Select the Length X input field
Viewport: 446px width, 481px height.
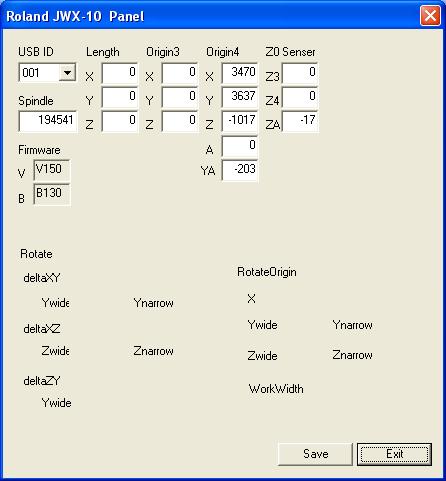[120, 73]
